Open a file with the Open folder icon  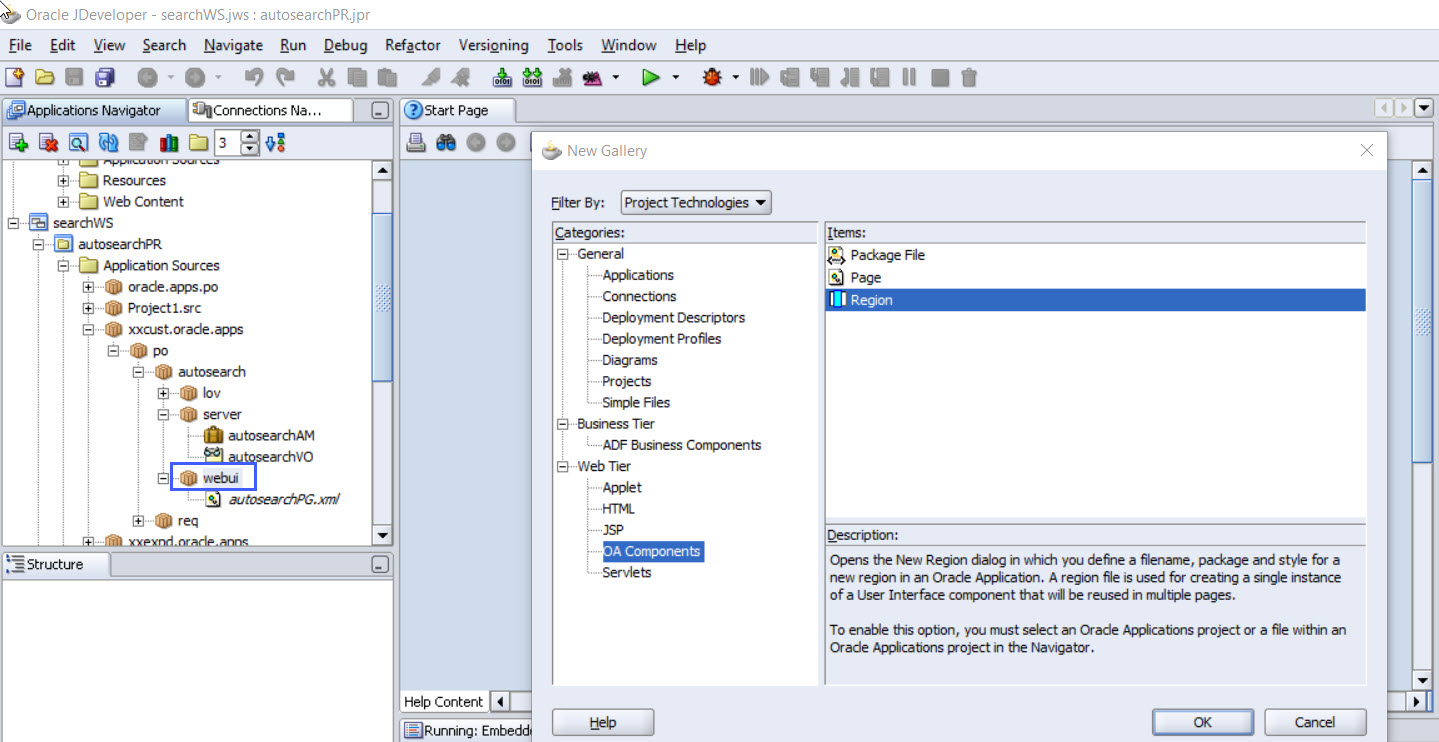point(45,77)
